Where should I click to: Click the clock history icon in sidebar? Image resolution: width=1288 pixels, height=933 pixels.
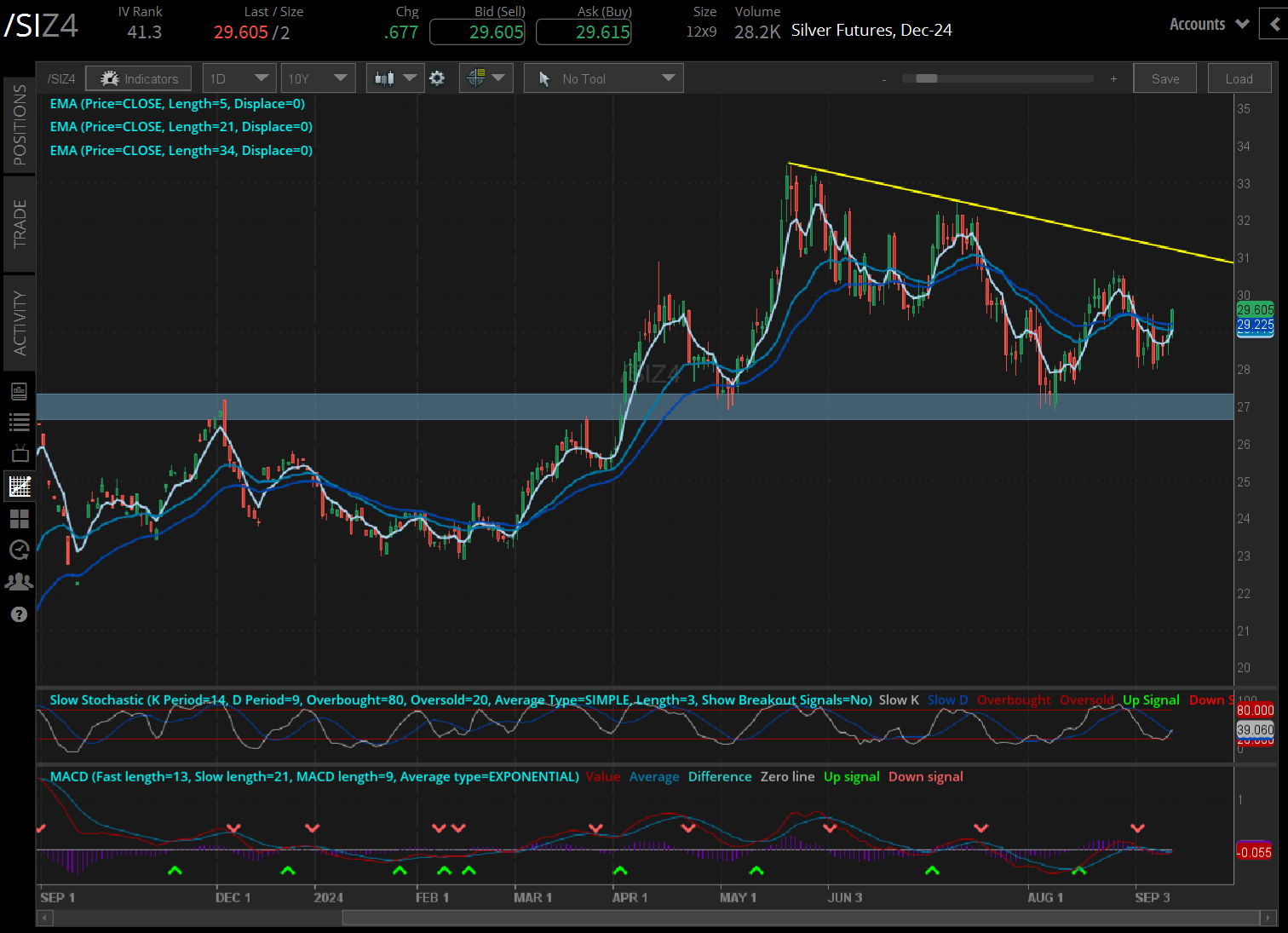19,550
